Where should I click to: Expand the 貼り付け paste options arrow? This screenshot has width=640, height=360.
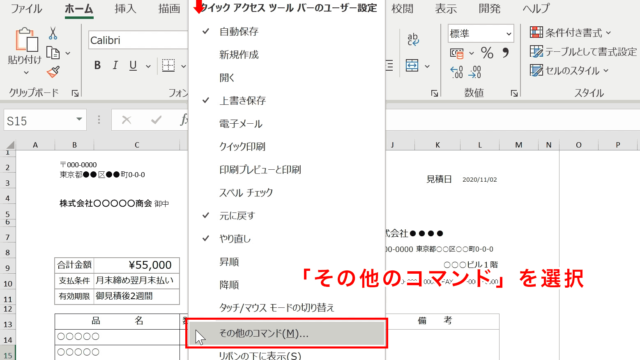(x=26, y=73)
